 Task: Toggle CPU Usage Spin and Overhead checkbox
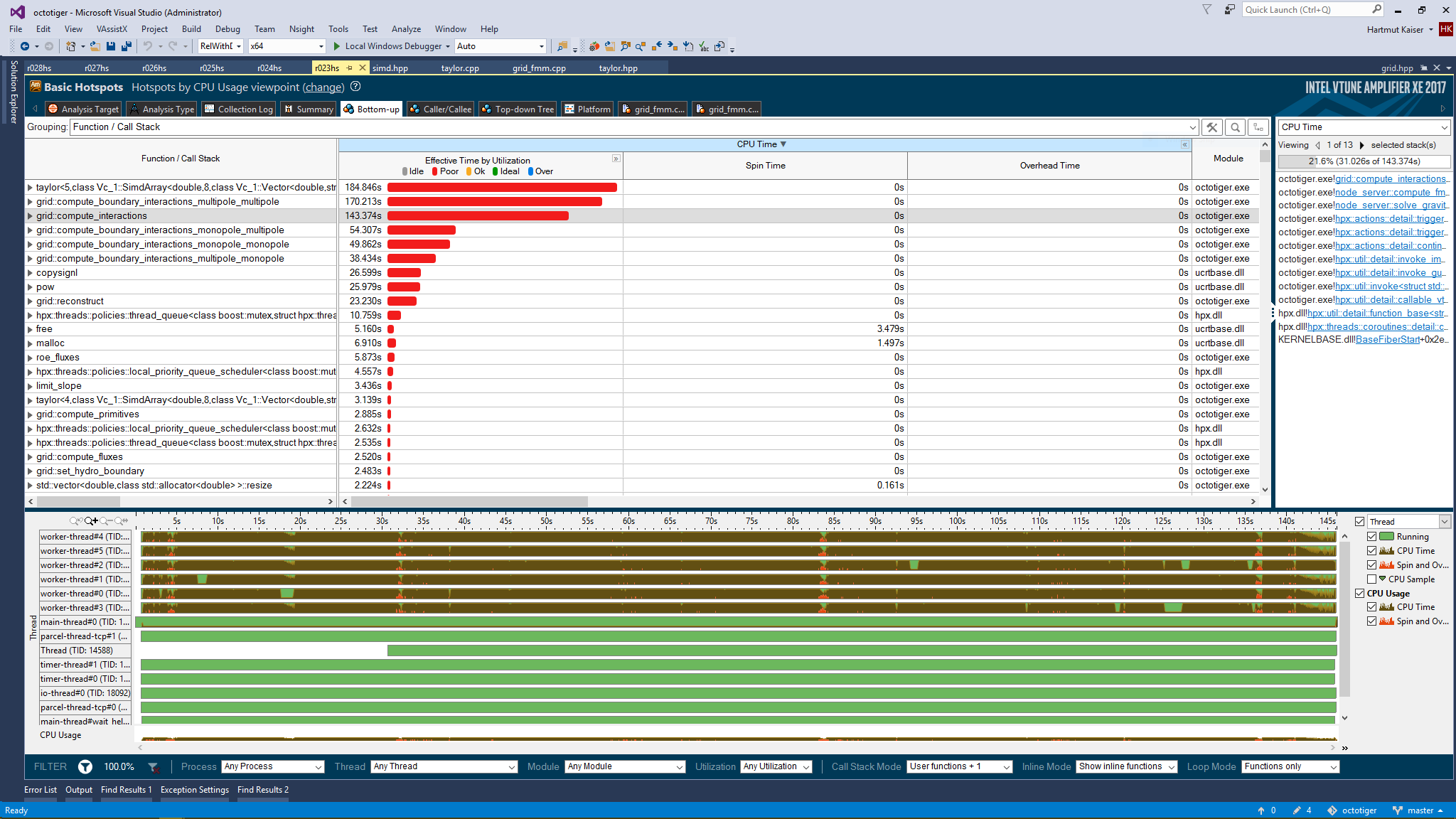1372,621
